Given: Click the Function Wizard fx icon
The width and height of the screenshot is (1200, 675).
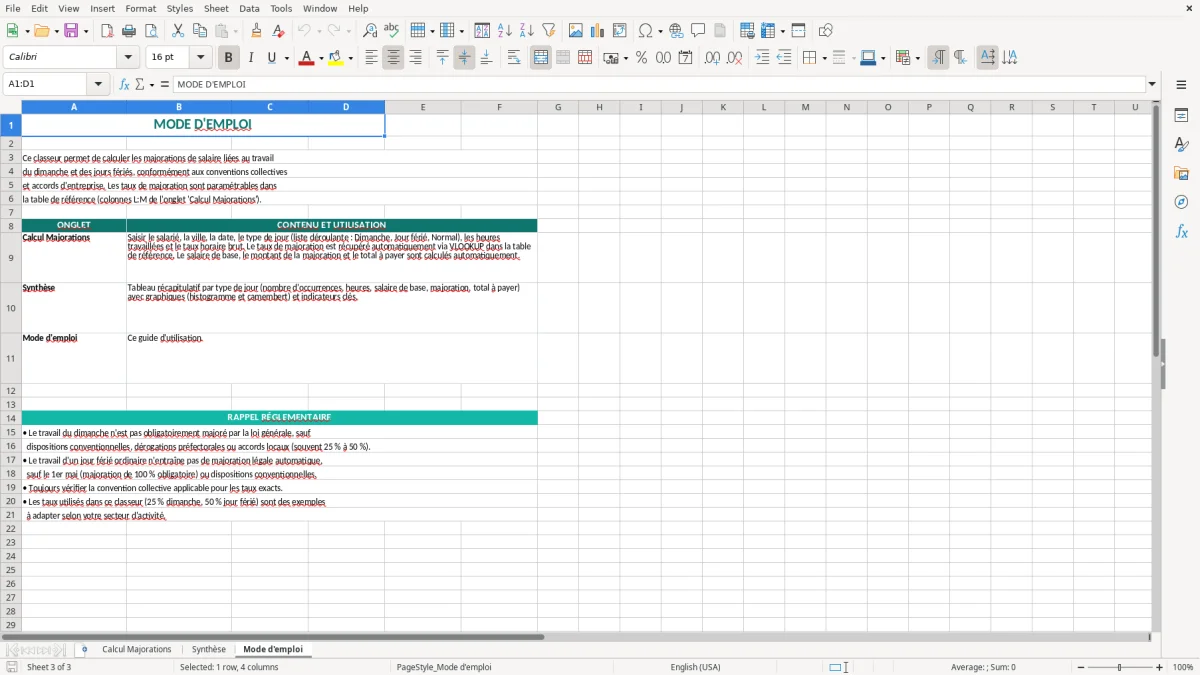Looking at the screenshot, I should point(124,84).
